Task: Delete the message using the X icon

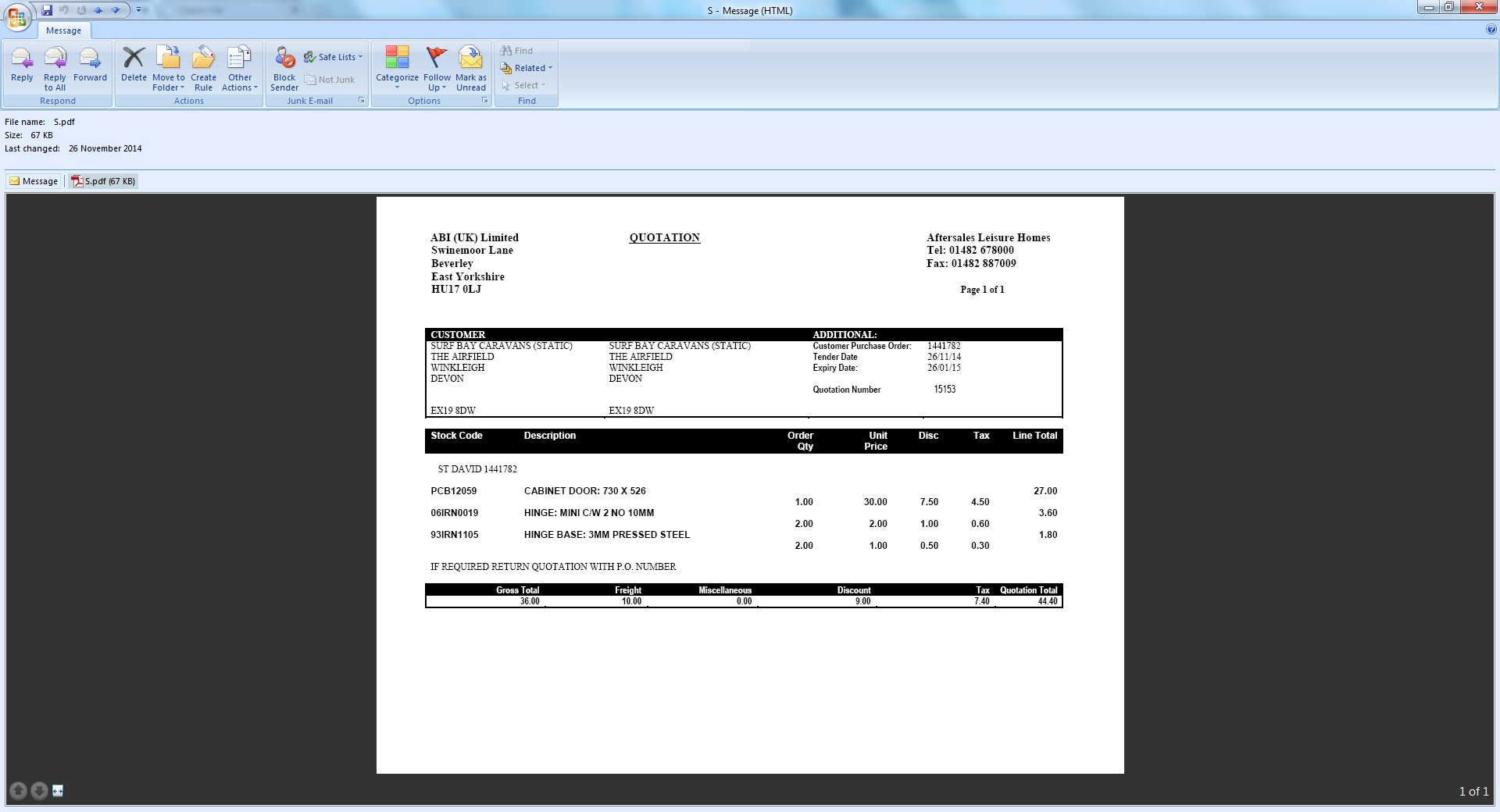Action: [134, 66]
